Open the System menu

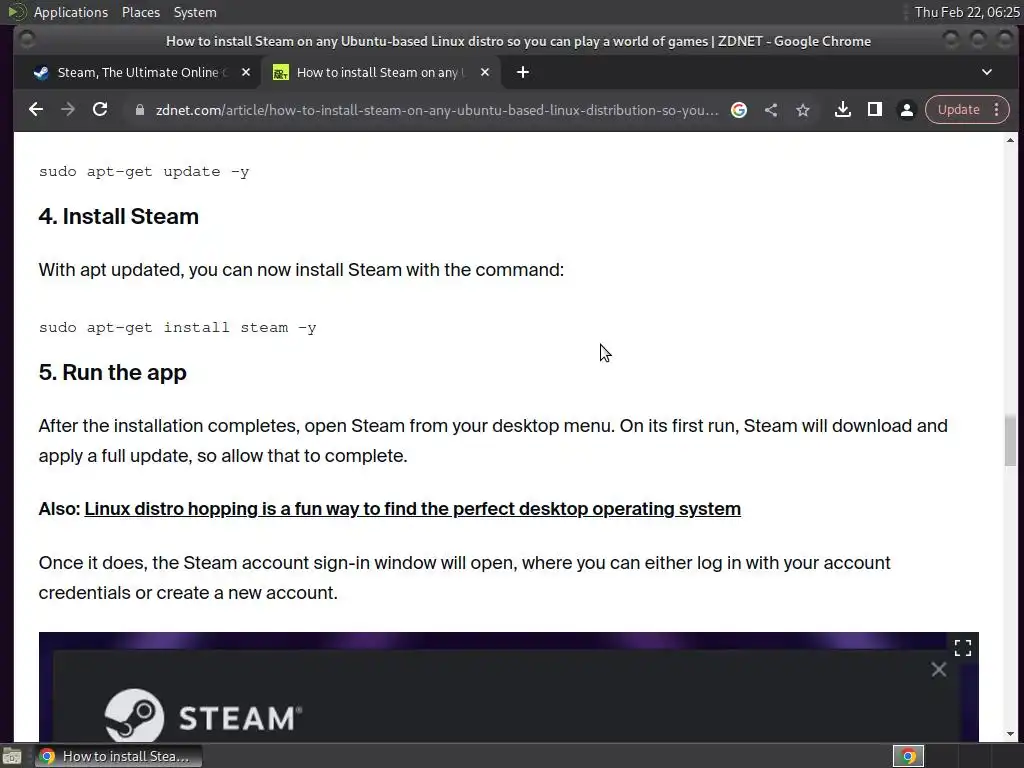tap(195, 12)
